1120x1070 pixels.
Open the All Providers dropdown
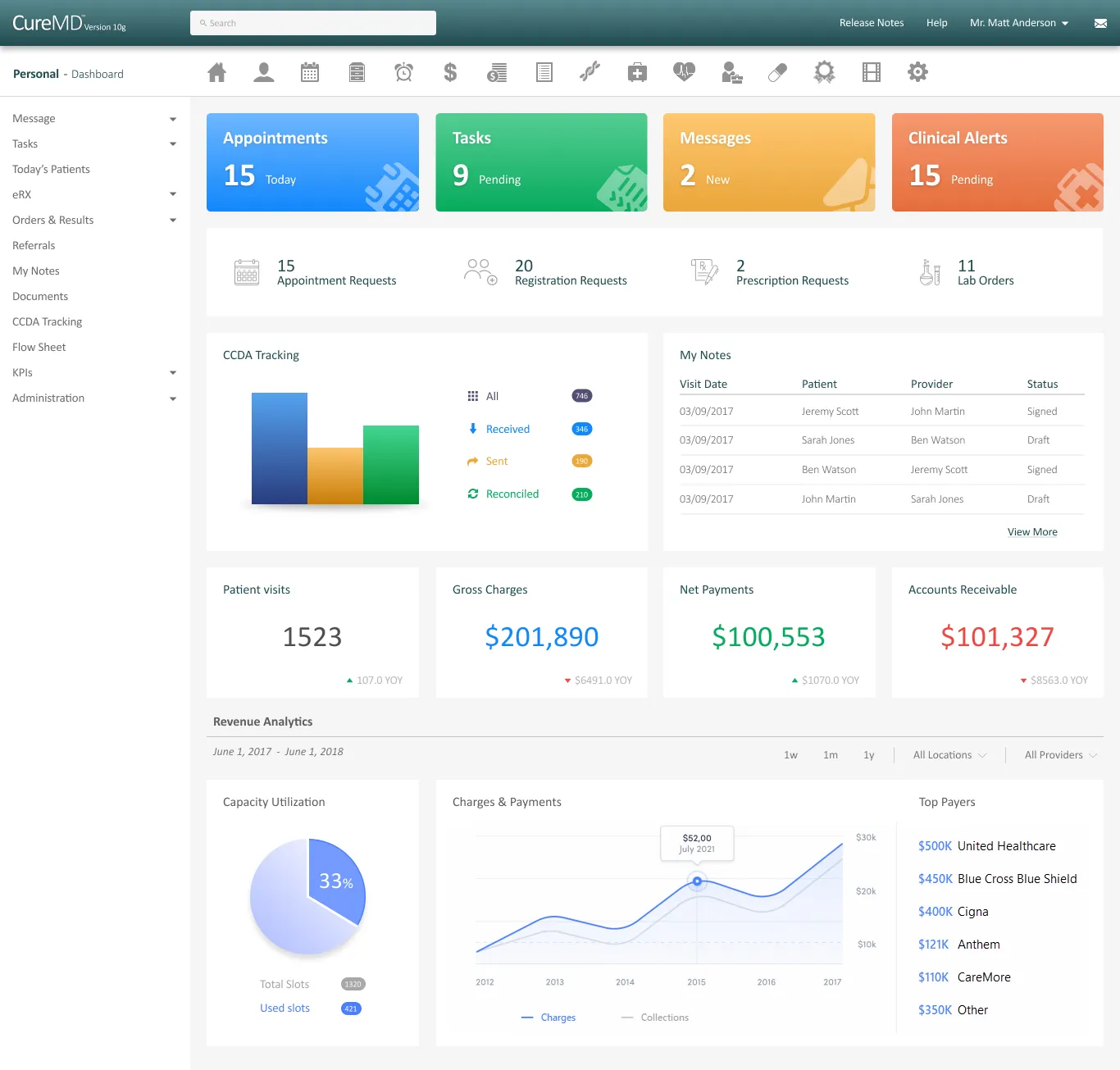coord(1060,755)
